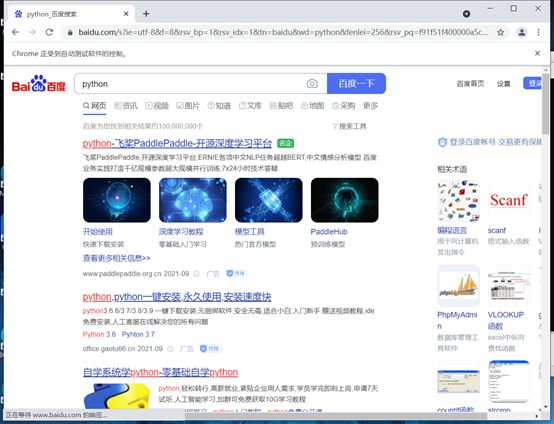
Task: Click PaddleHub link
Action: click(x=329, y=232)
